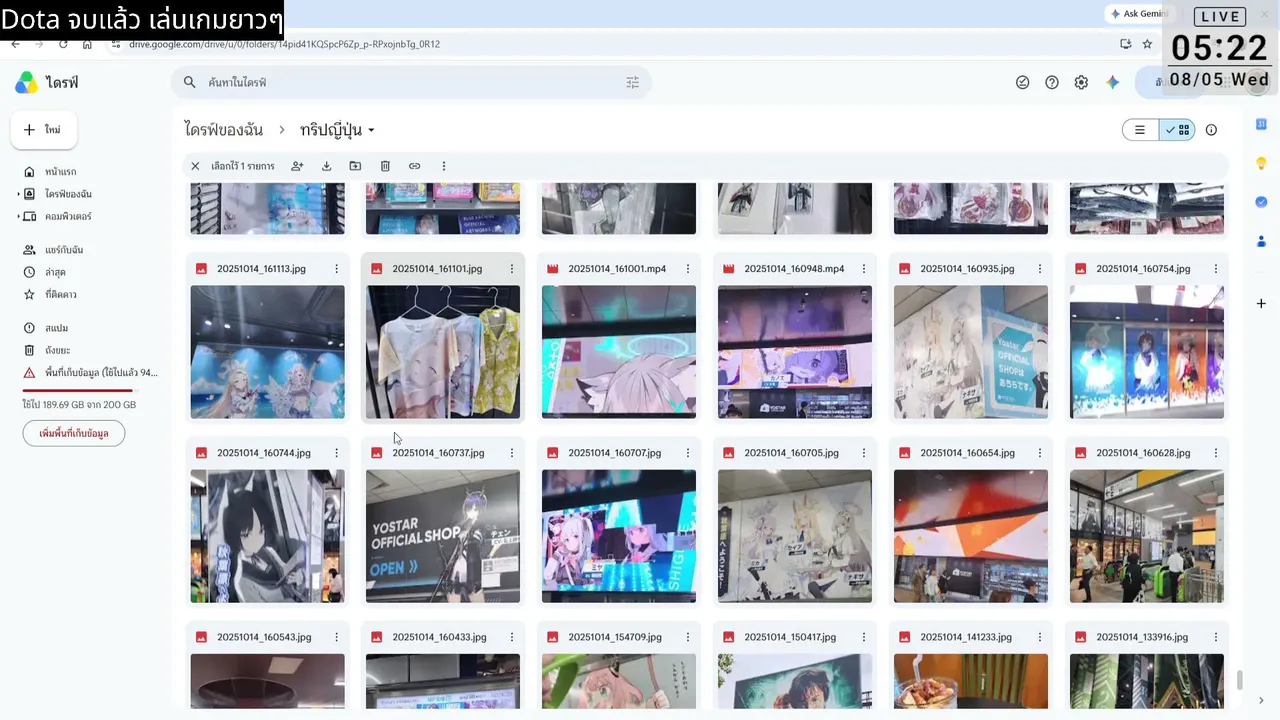Open more options for 20251014_133916.jpg
The image size is (1280, 720).
point(1216,637)
